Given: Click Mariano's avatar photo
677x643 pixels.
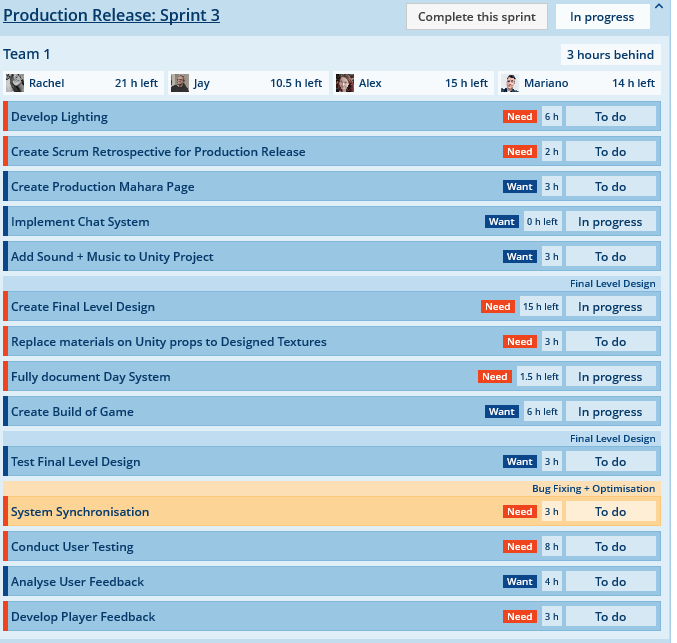Looking at the screenshot, I should (510, 83).
